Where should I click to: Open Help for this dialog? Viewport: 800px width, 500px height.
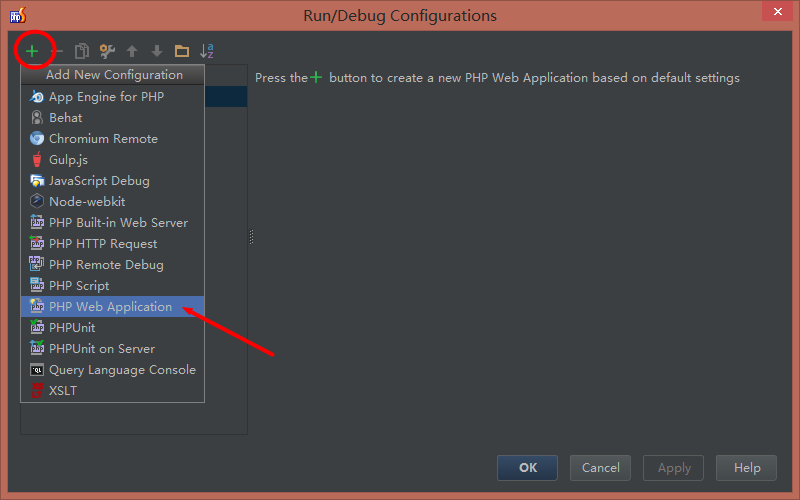click(x=746, y=468)
